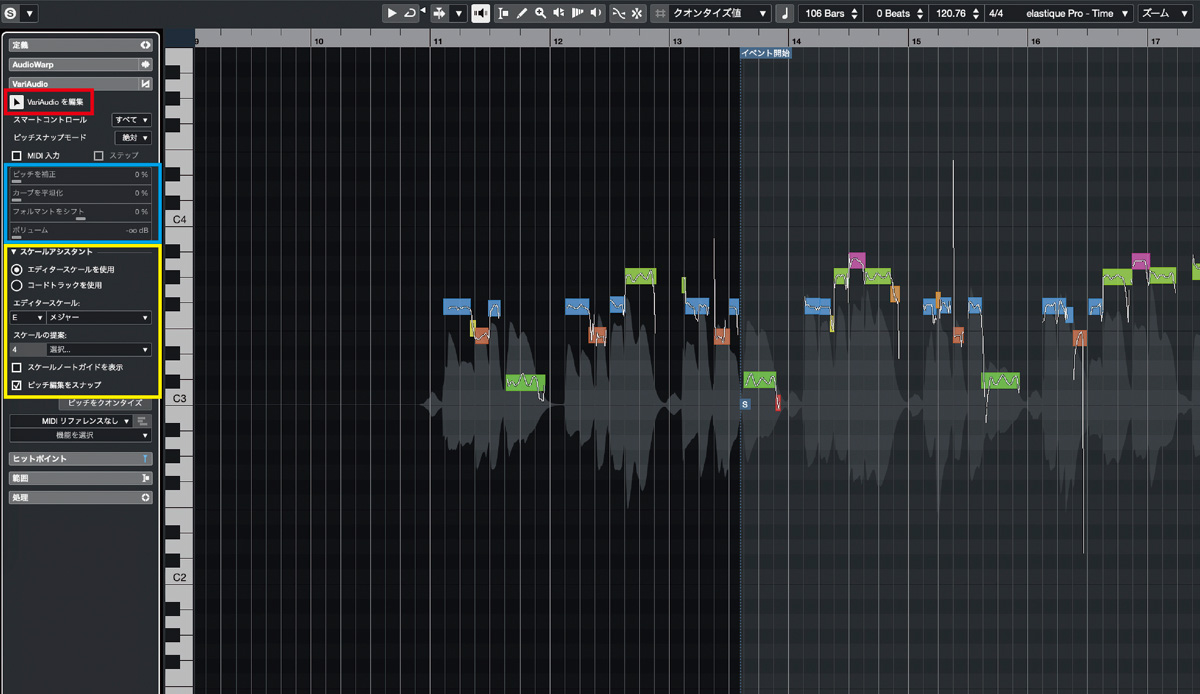Select the zoom magnifier tool
This screenshot has width=1200, height=694.
click(x=540, y=13)
